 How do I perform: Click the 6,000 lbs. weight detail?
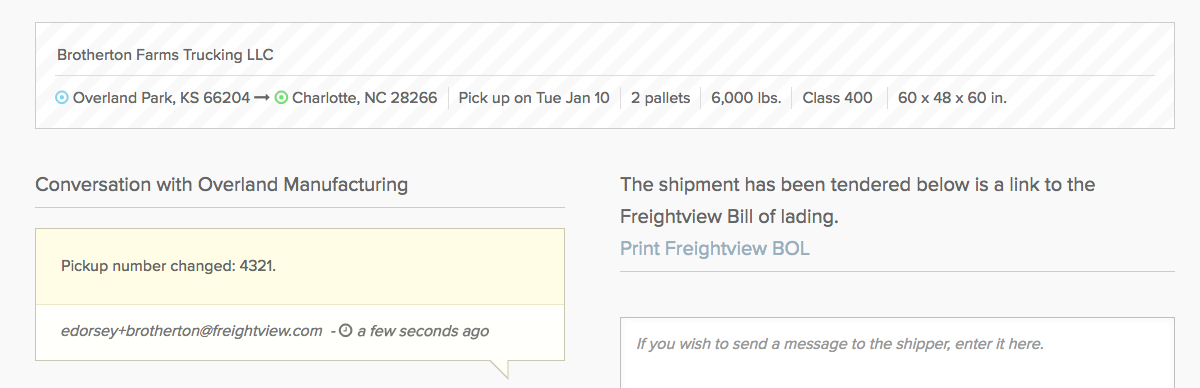coord(746,98)
